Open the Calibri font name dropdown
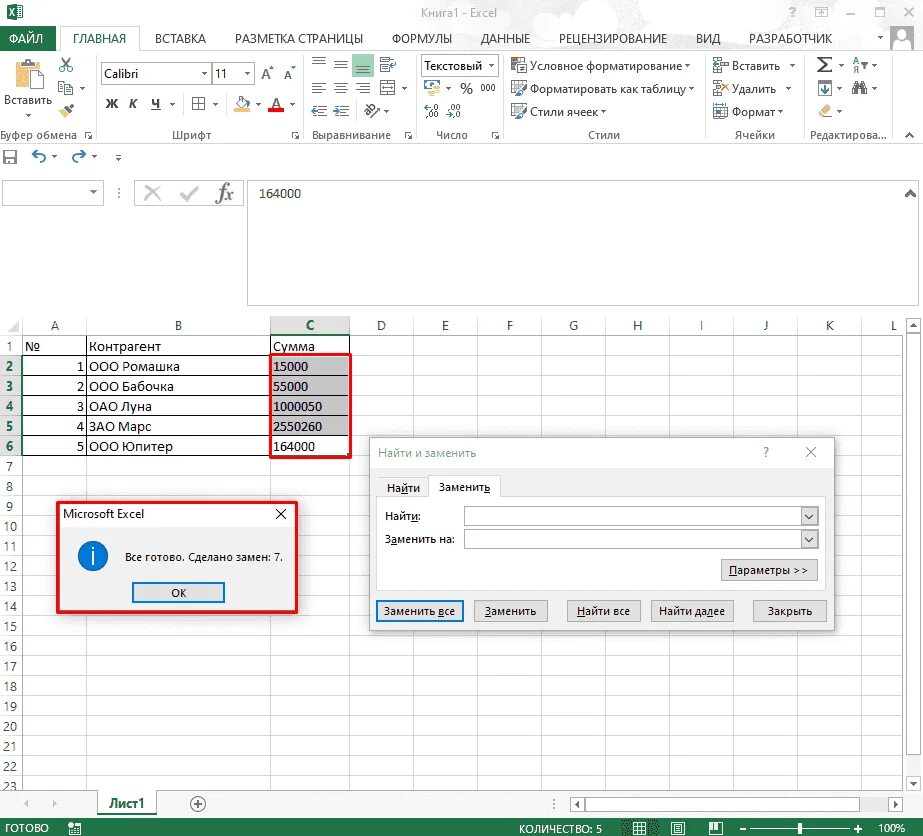Screen dimensions: 923x836 (x=204, y=74)
